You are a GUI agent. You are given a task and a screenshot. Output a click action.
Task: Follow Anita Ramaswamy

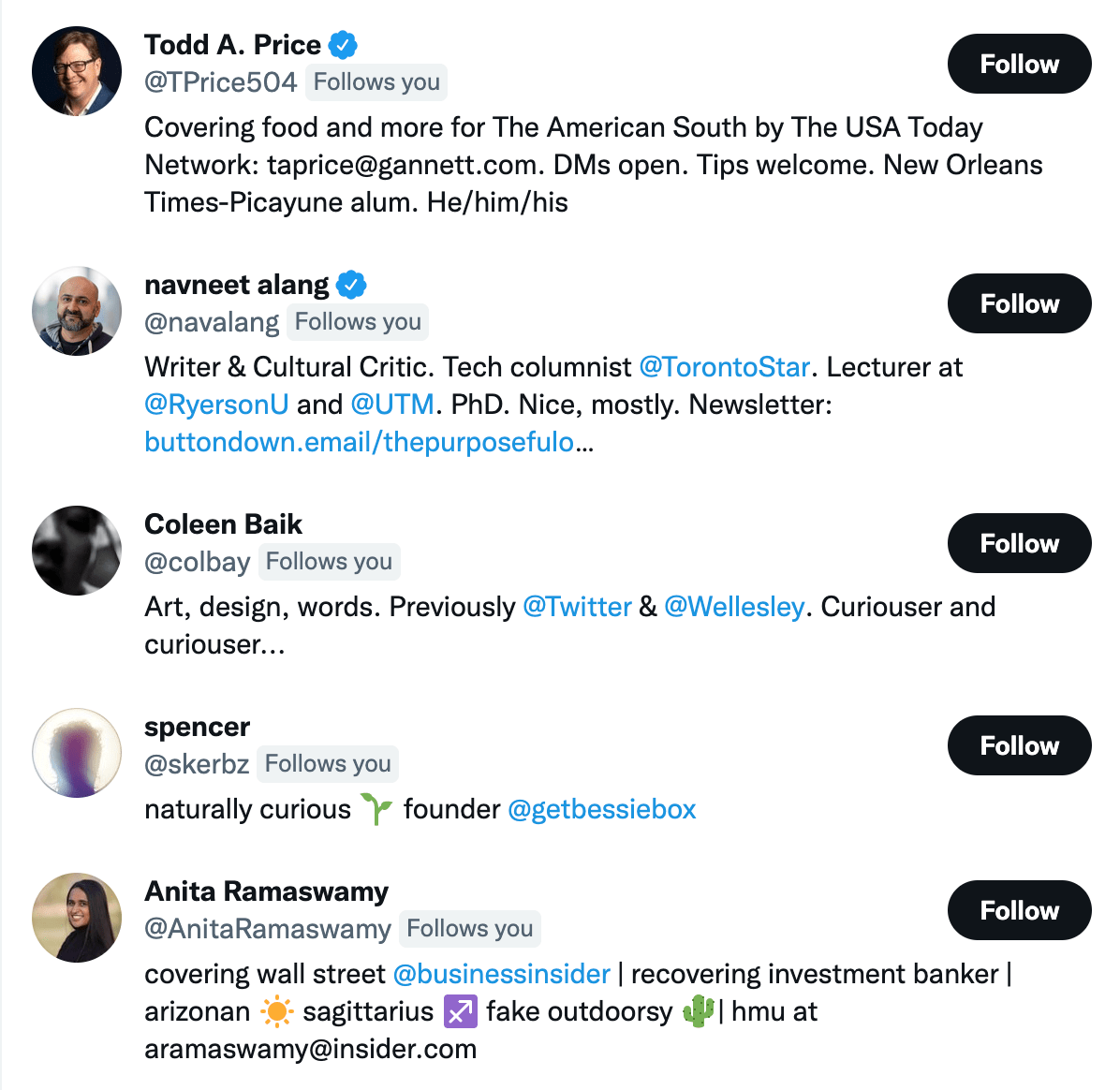pos(1019,911)
